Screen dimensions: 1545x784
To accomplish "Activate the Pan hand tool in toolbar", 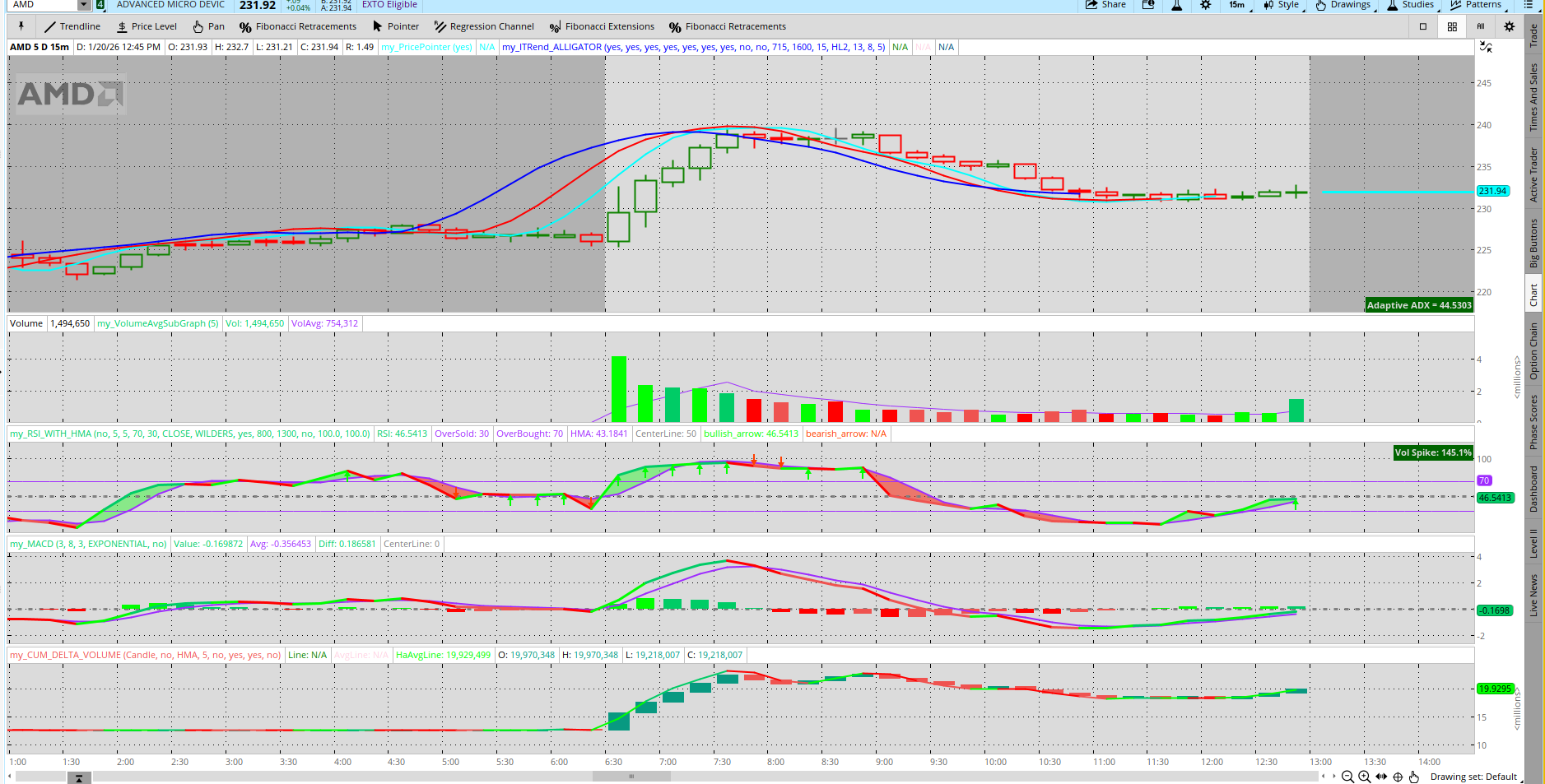I will pos(208,26).
